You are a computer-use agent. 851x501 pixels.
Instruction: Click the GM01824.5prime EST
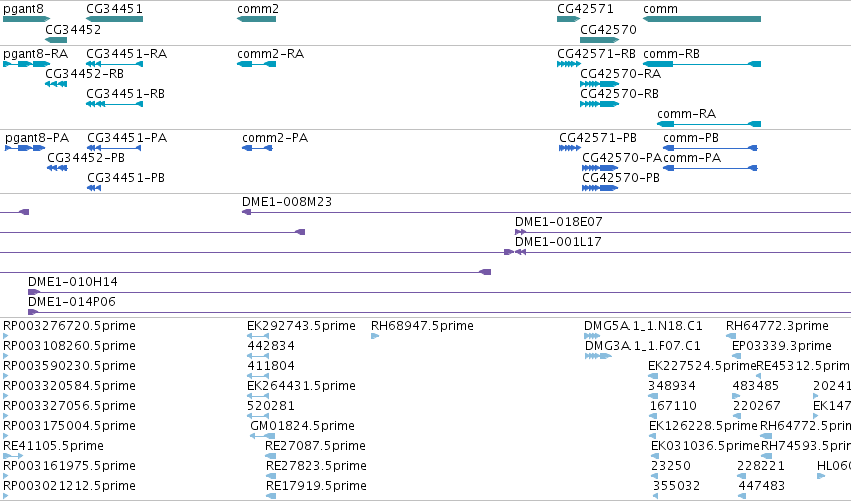[x=302, y=426]
